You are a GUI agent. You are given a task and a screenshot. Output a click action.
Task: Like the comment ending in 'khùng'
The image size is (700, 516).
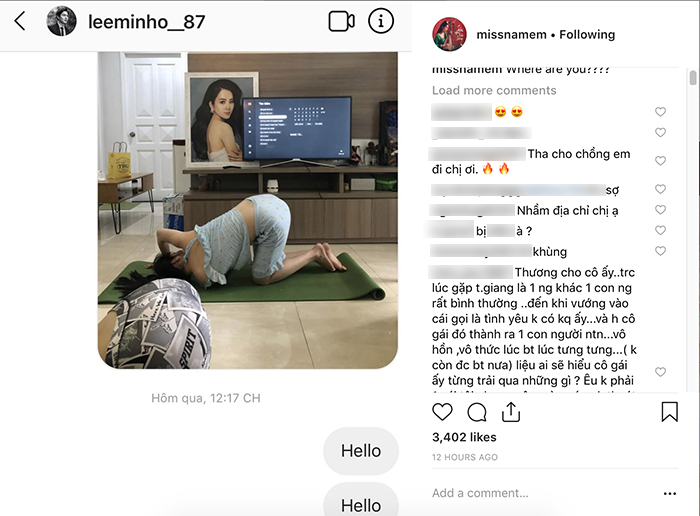click(x=660, y=251)
